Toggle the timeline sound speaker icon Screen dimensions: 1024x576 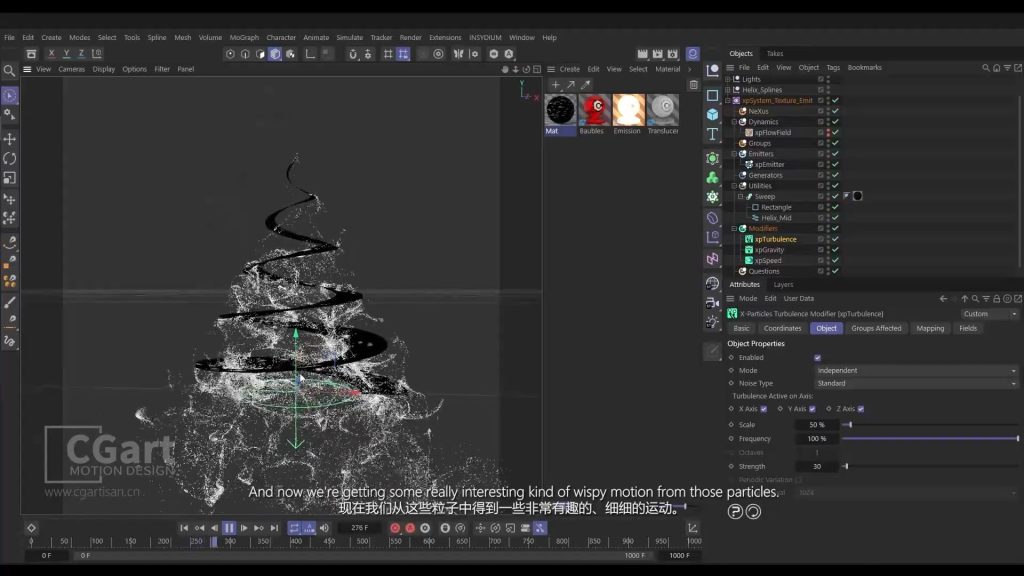(325, 528)
